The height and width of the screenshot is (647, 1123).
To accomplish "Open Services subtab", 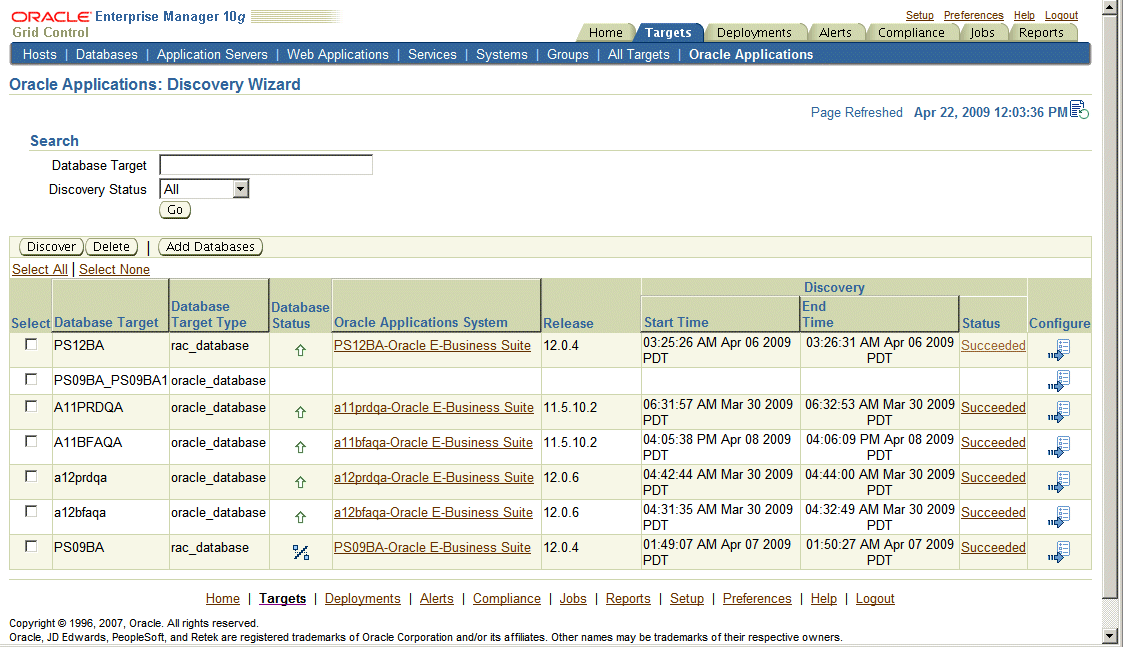I will pos(433,54).
